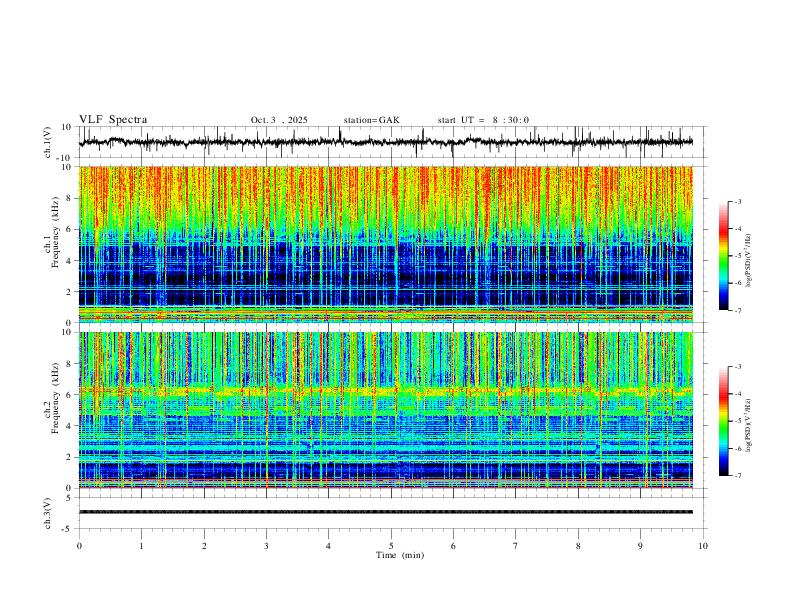Select the "Oct. 3 , 2025" date text
This screenshot has height=612, width=792.
click(x=279, y=120)
